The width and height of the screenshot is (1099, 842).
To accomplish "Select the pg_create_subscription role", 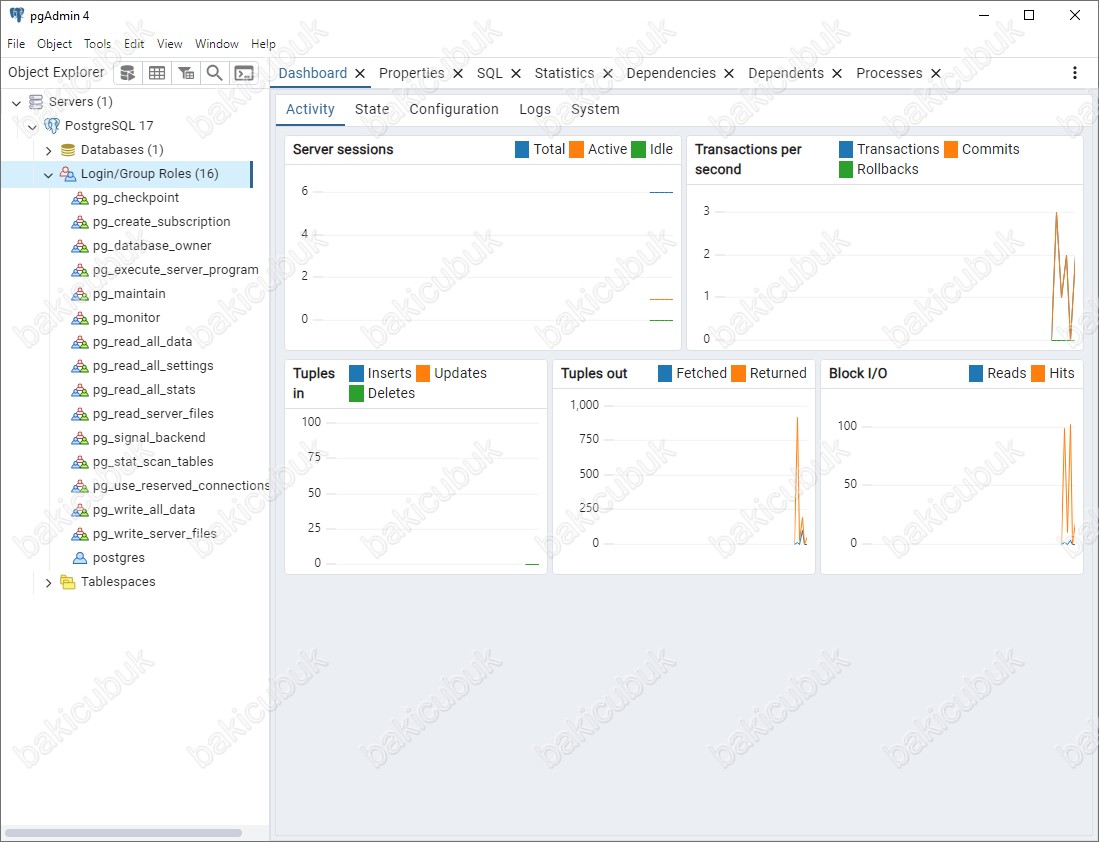I will click(x=161, y=222).
